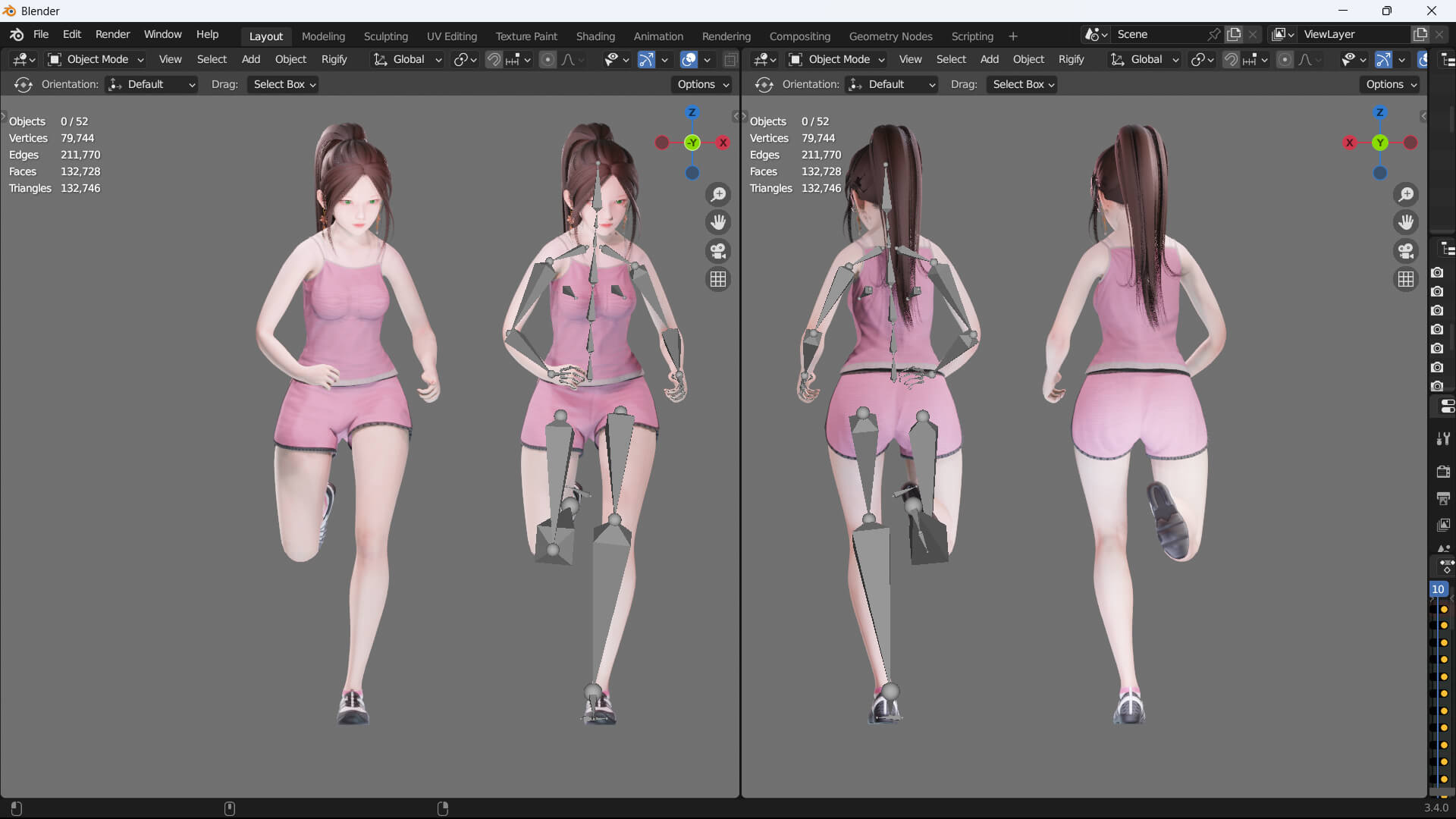This screenshot has height=819, width=1456.
Task: Zoom the left viewport with magnifier icon
Action: [x=717, y=195]
